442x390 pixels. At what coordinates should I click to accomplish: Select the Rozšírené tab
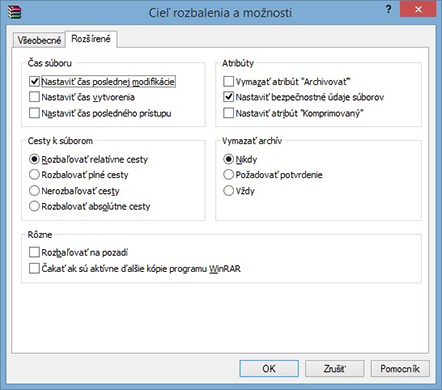click(x=91, y=39)
